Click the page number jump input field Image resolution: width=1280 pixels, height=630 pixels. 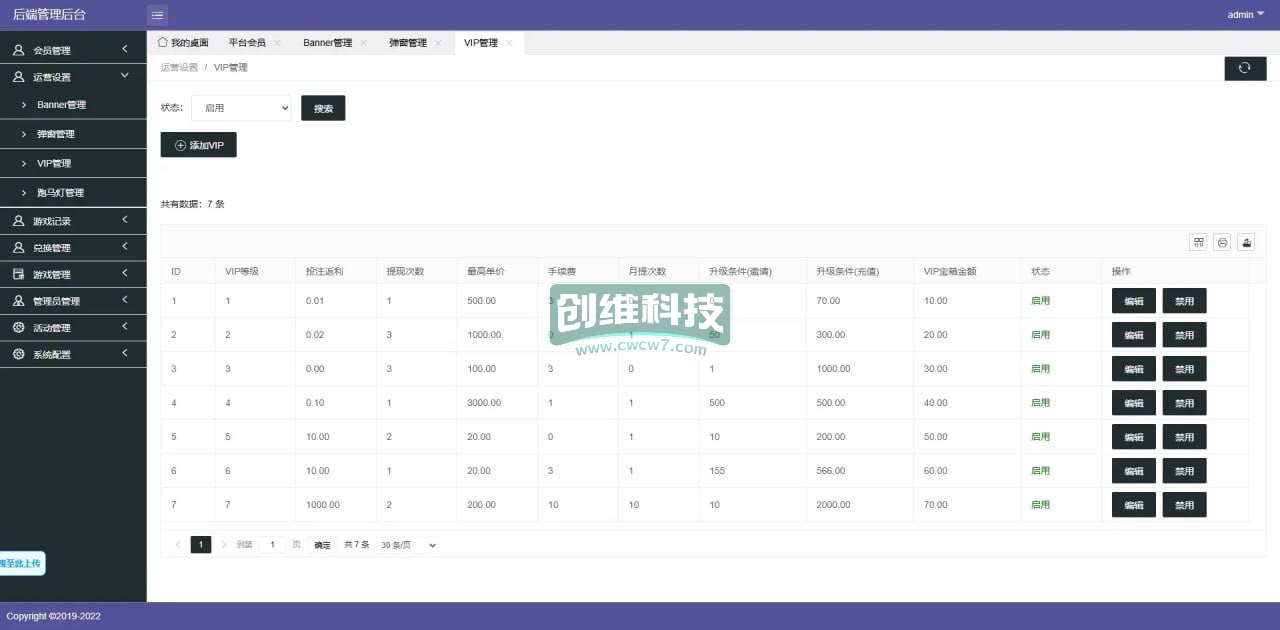[272, 545]
